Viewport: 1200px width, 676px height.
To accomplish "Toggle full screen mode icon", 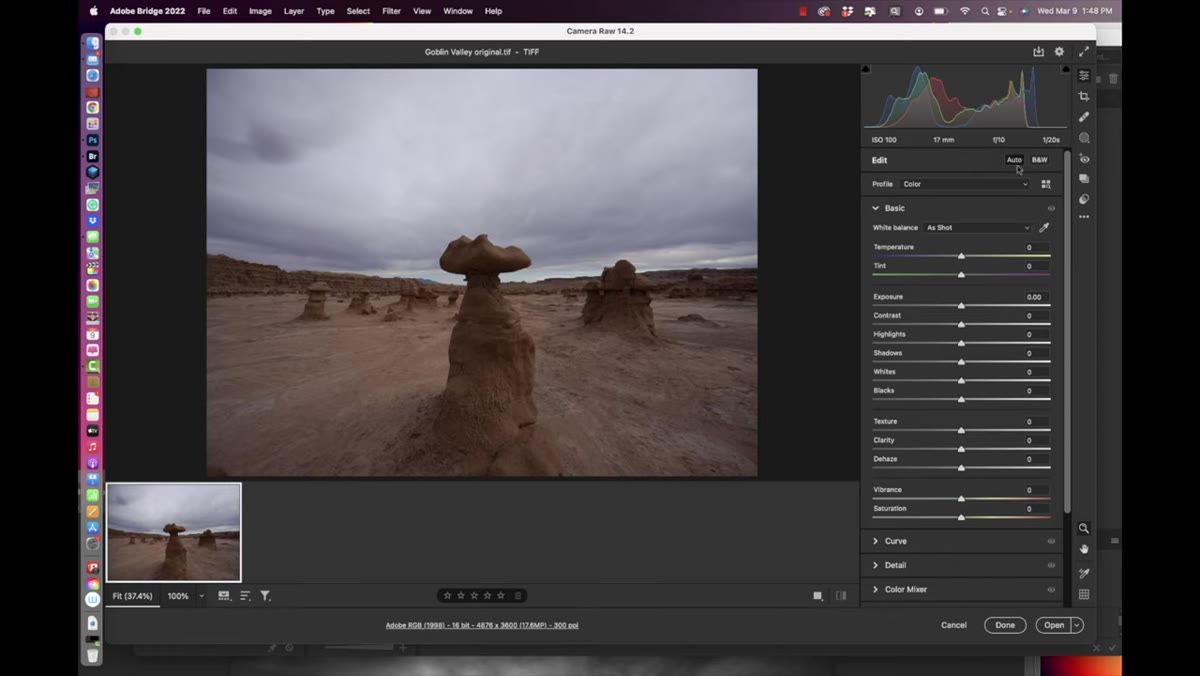I will coord(1083,51).
